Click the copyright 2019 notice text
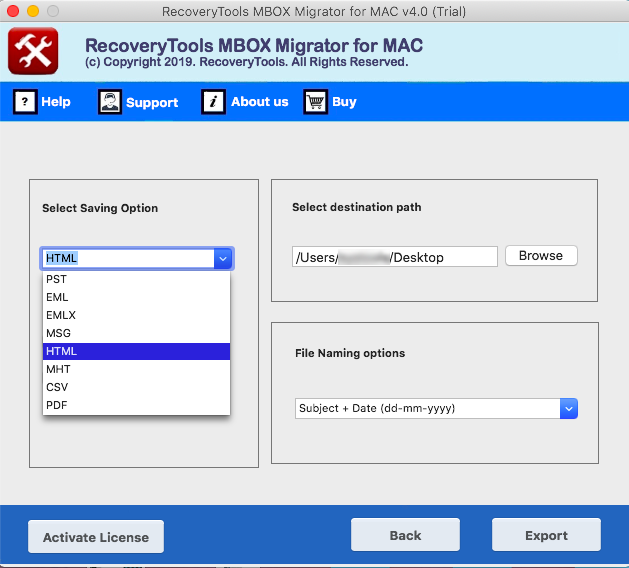Viewport: 629px width, 568px height. pos(247,62)
